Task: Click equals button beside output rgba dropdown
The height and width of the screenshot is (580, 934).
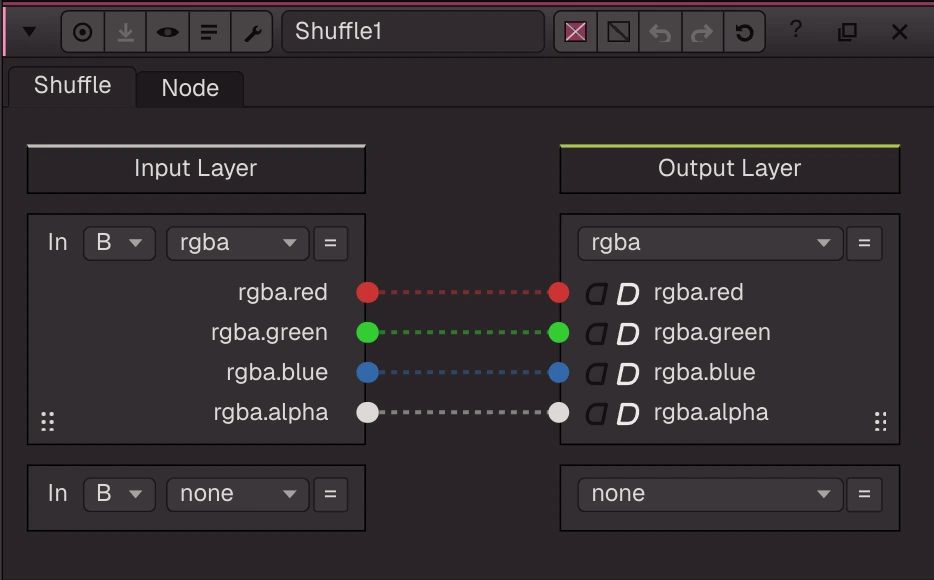Action: (x=864, y=243)
